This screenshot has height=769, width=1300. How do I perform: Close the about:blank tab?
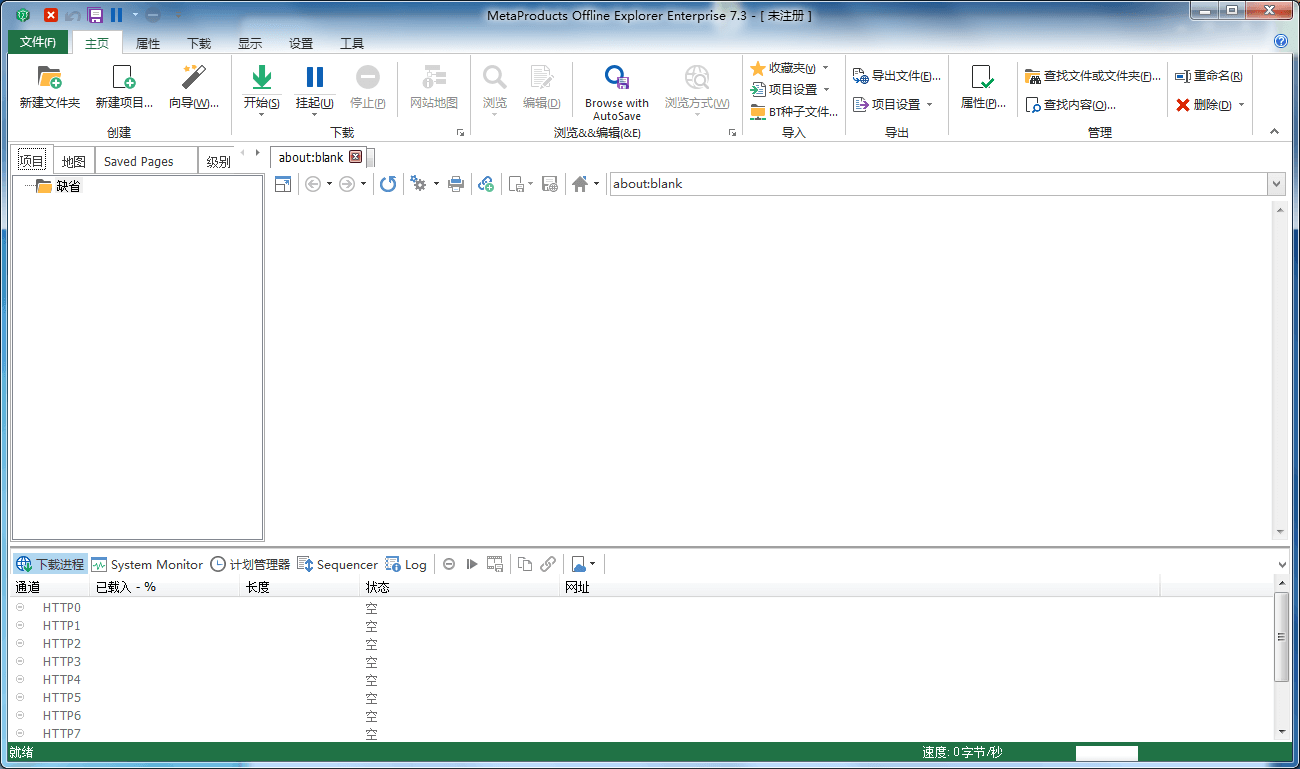click(x=355, y=157)
